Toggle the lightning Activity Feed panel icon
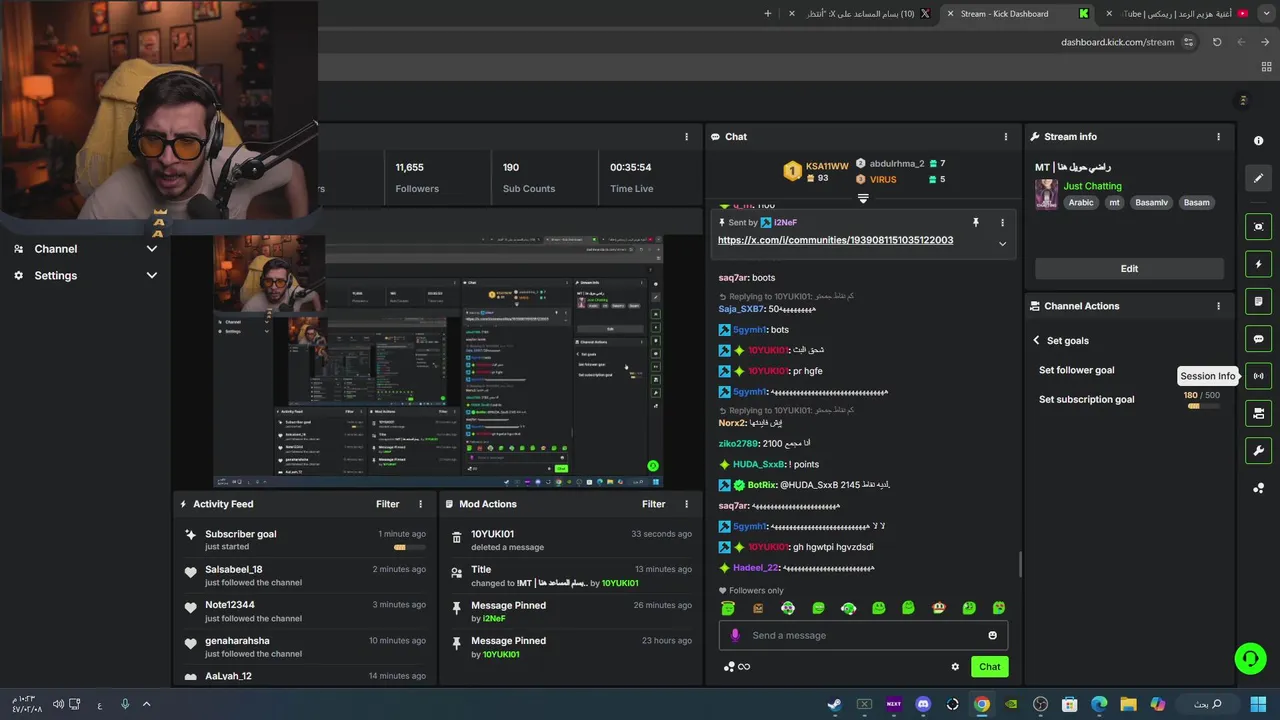1280x720 pixels. coord(1258,264)
